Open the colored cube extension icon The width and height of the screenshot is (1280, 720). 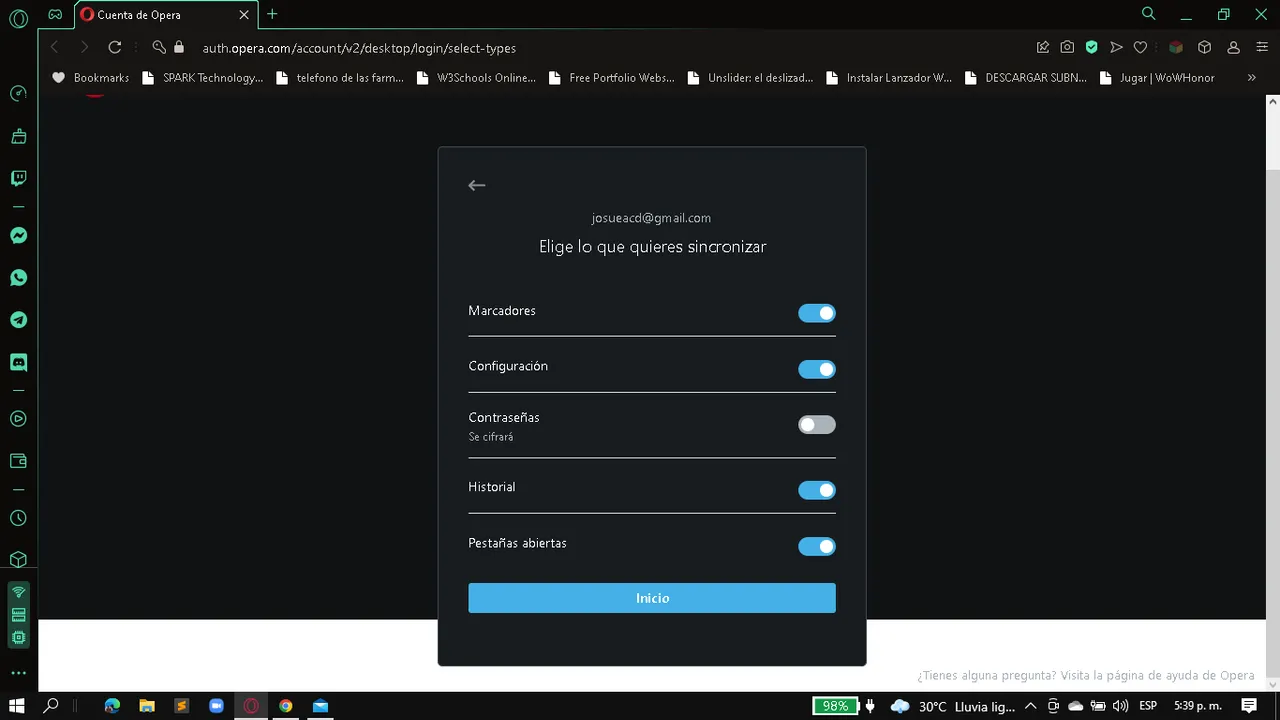[1176, 47]
